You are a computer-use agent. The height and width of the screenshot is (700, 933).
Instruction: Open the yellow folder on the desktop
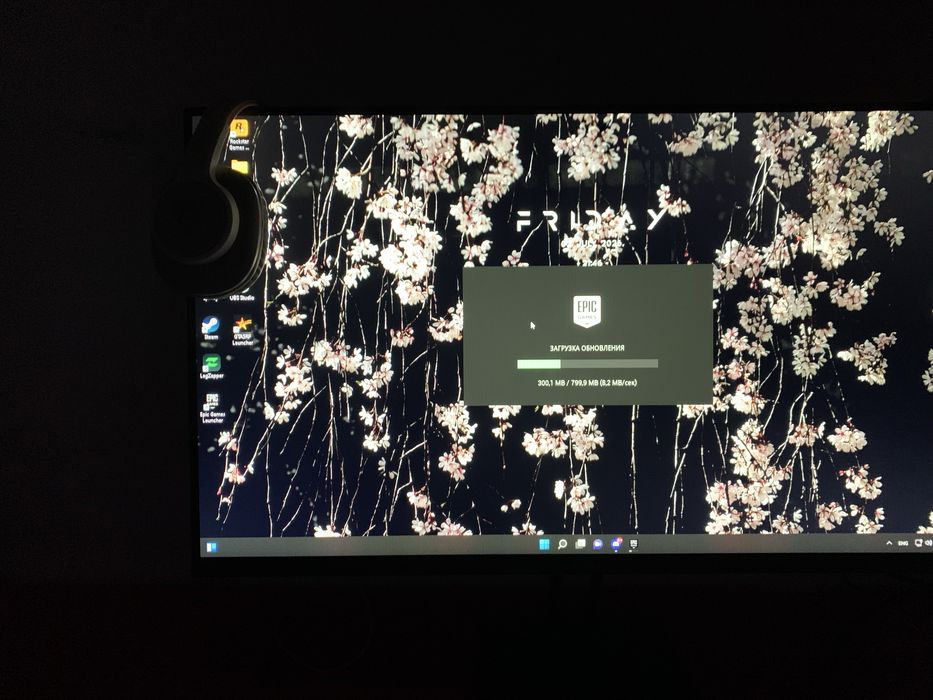240,167
